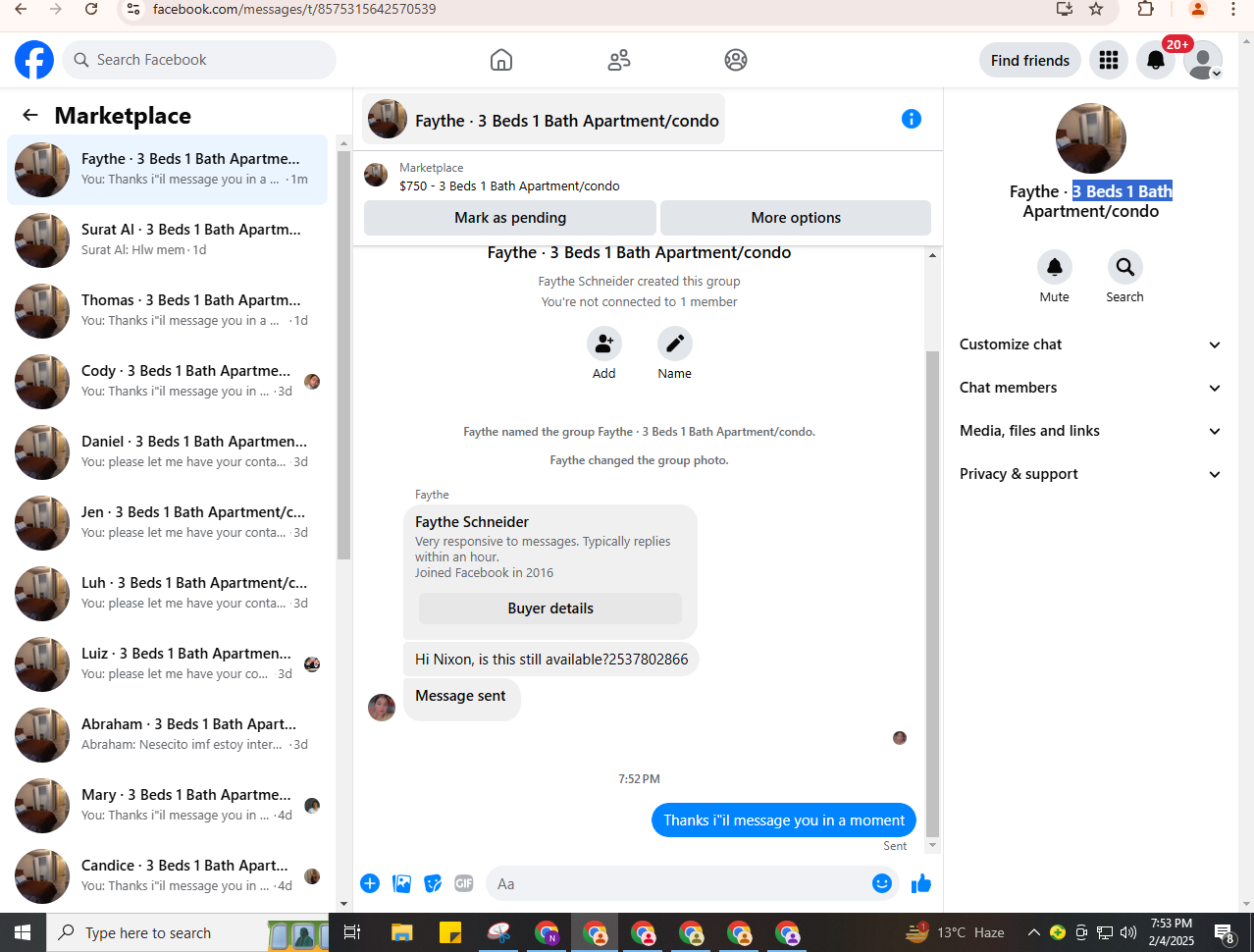Show hidden system tray icons
Viewport: 1254px width, 952px height.
1033,932
